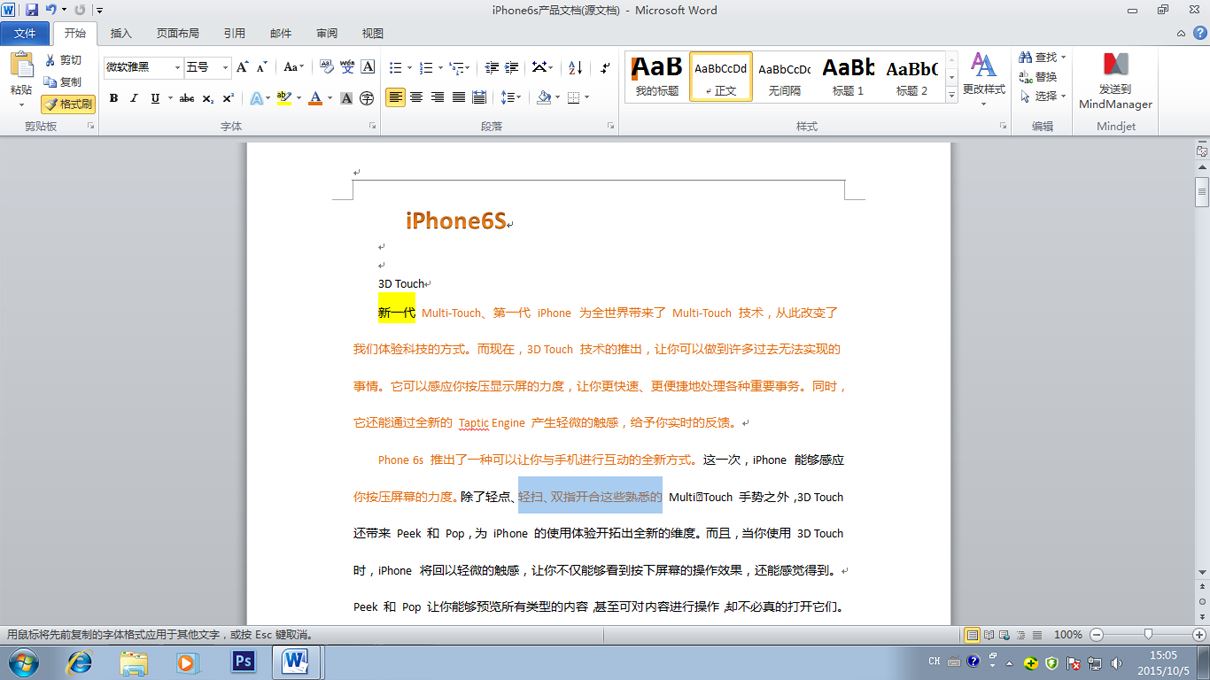1210x680 pixels.
Task: Click the Center alignment icon
Action: [x=417, y=98]
